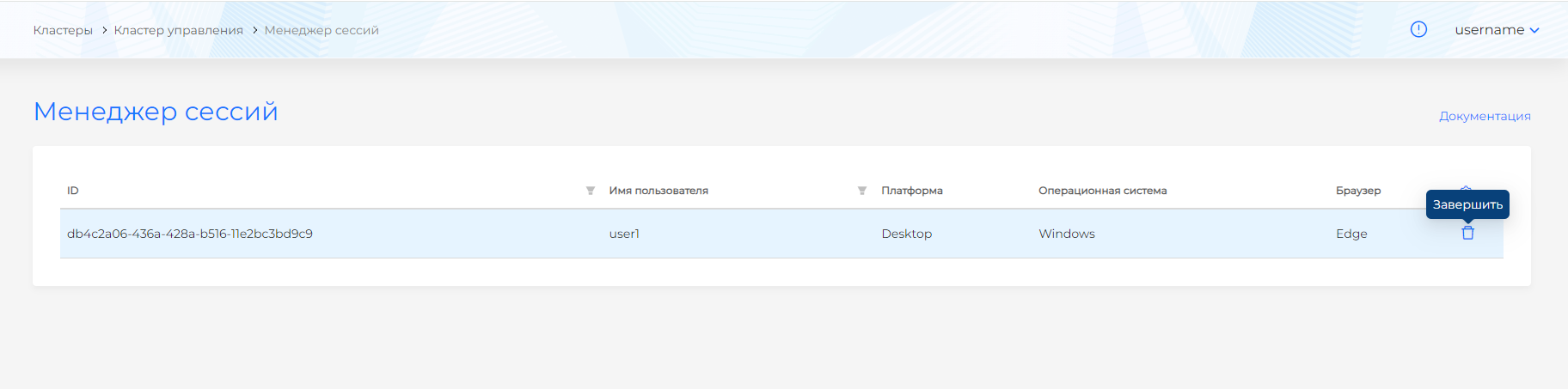Click the Edge browser cell
1568x389 pixels.
[x=1351, y=234]
